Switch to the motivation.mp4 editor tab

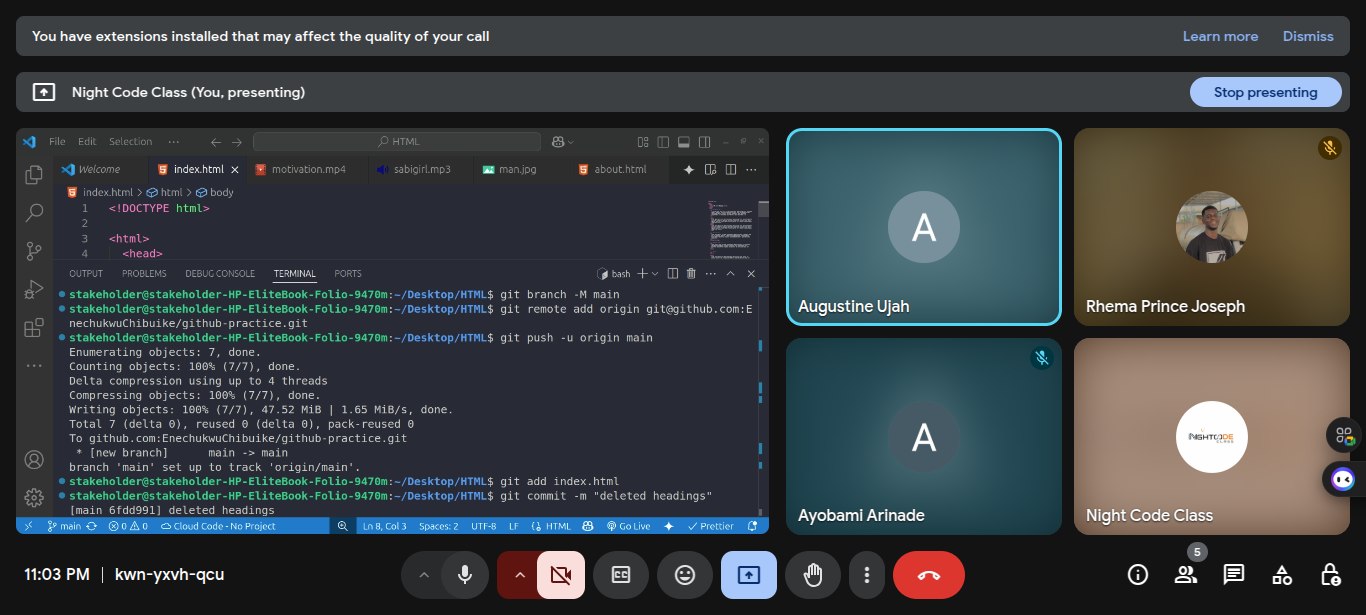pos(308,170)
